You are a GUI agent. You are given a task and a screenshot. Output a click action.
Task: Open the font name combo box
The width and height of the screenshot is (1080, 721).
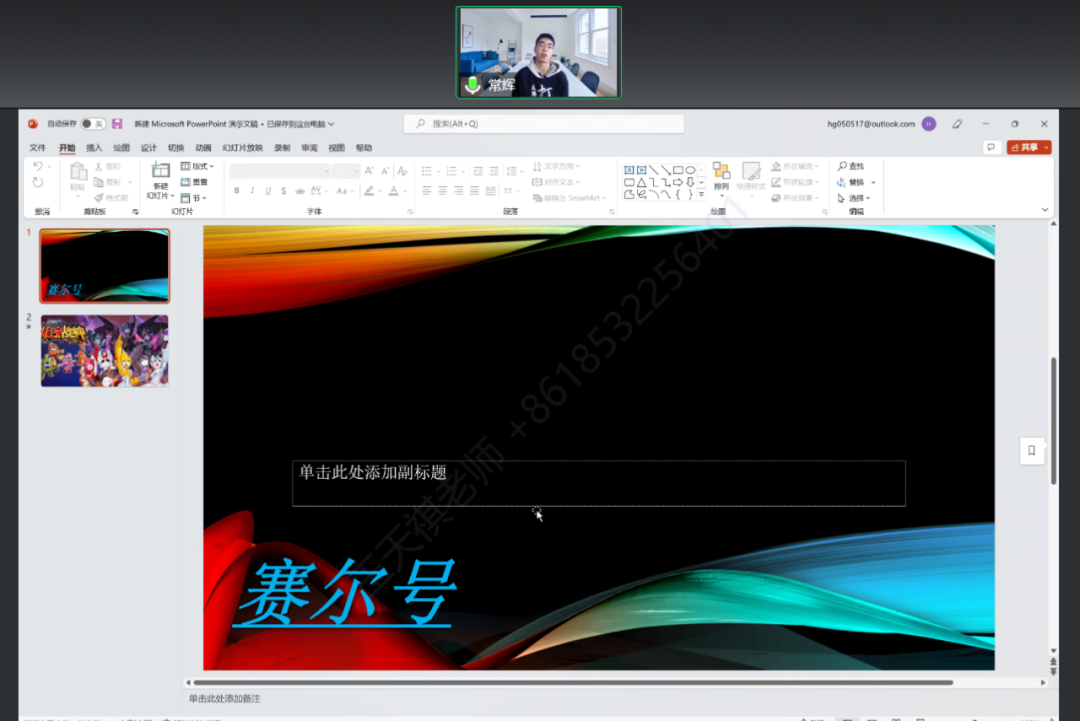(280, 171)
